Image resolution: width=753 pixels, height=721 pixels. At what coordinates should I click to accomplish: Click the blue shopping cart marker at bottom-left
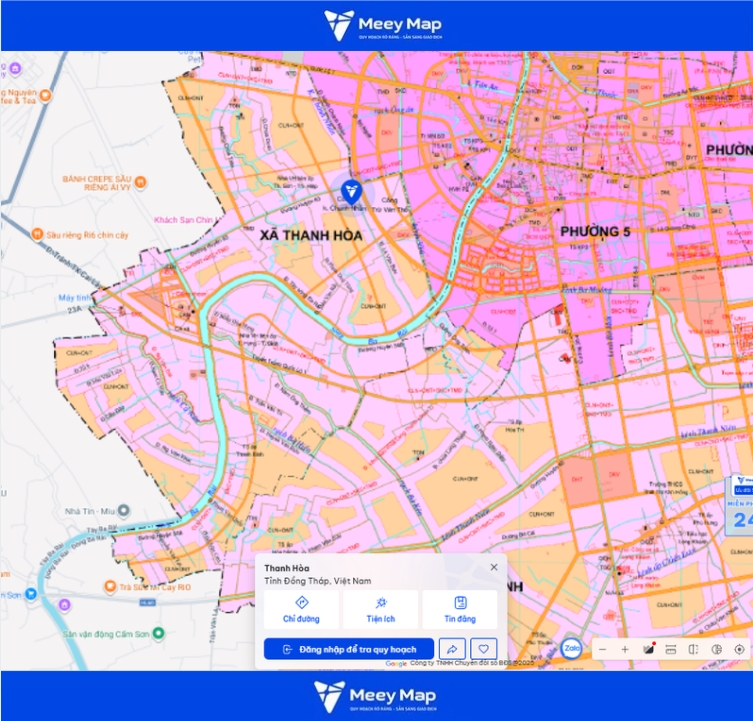point(31,594)
